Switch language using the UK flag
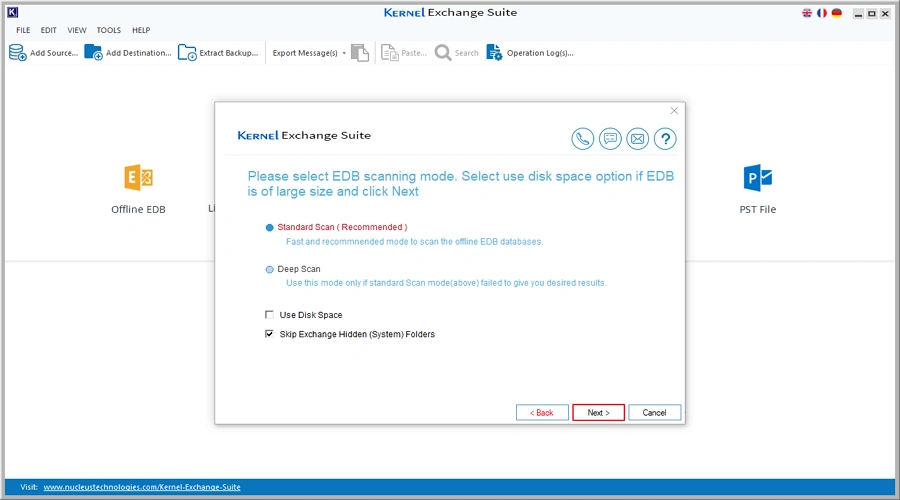Screen dimensions: 900x500 [807, 13]
